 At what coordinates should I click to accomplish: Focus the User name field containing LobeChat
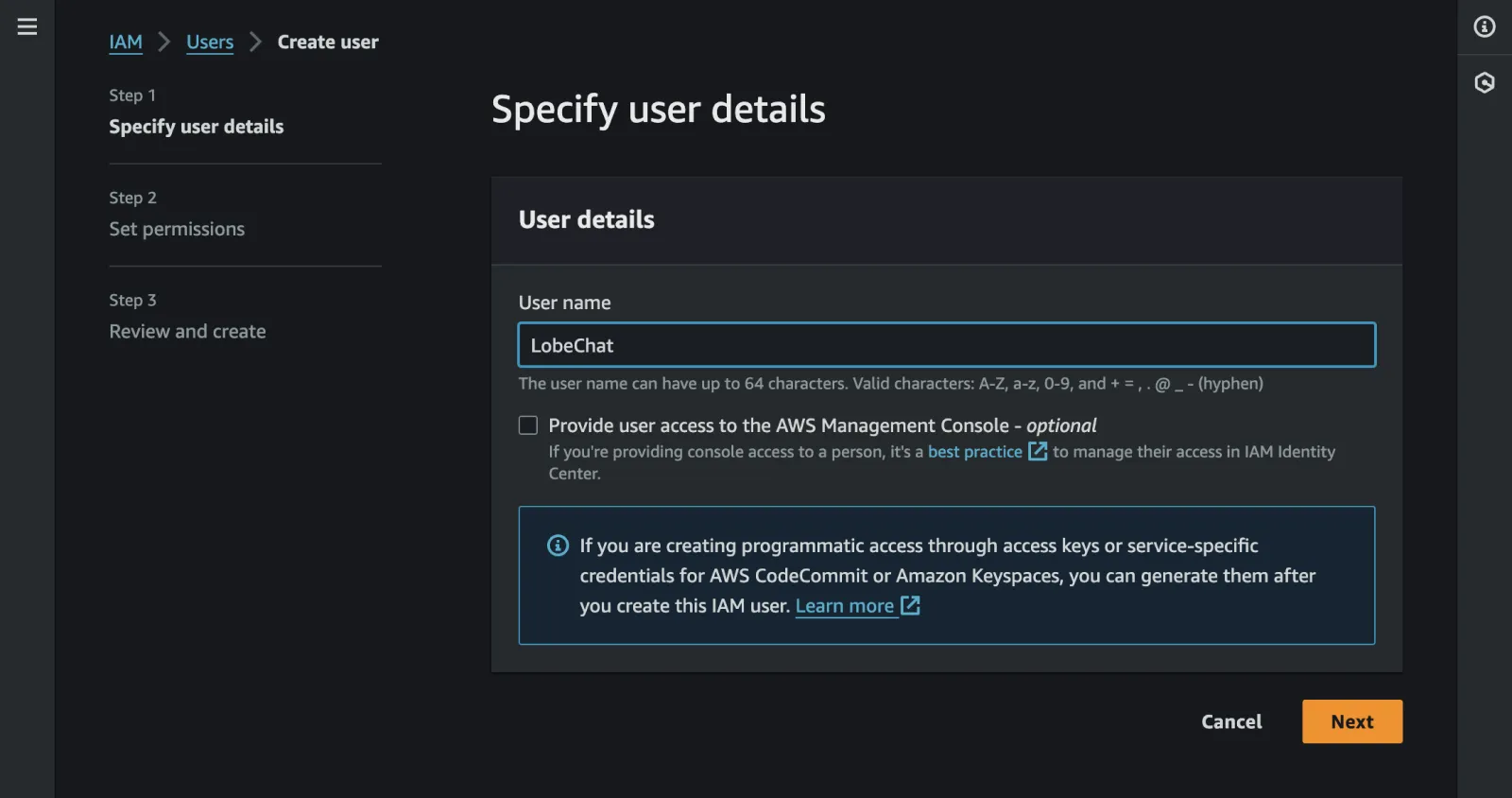[x=946, y=345]
